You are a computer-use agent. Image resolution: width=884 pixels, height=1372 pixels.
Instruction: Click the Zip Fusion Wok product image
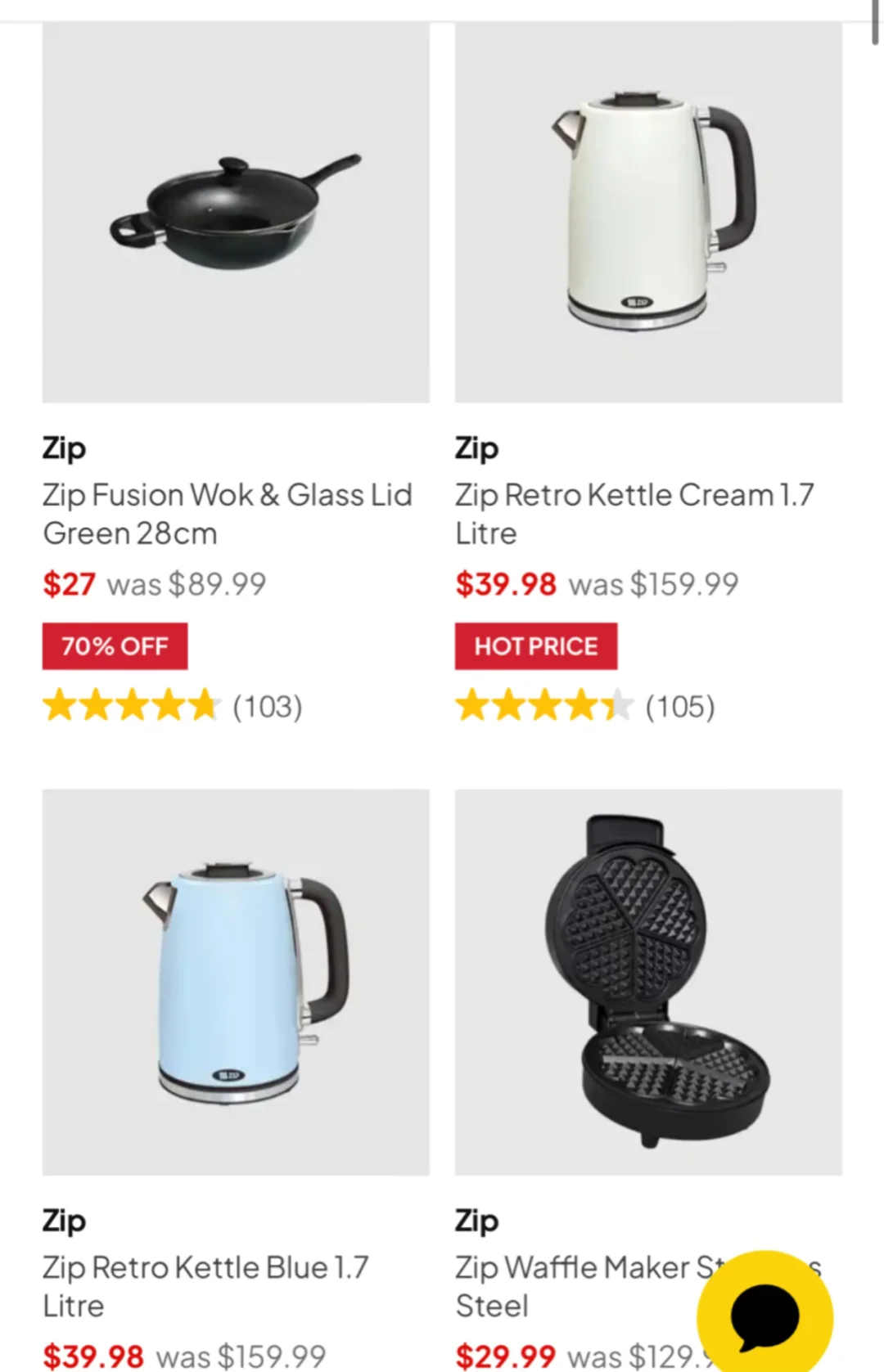[x=236, y=212]
